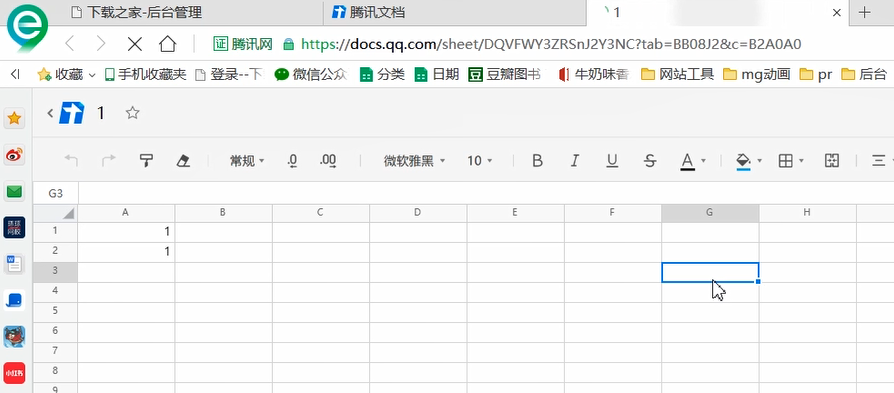894x393 pixels.
Task: Star the document titled 1
Action: coord(132,113)
